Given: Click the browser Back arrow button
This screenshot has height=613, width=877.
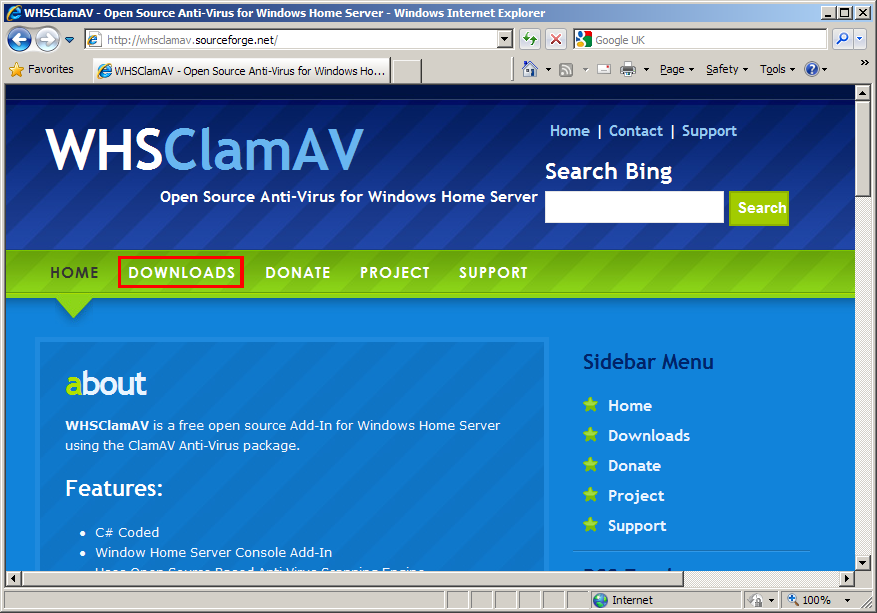Looking at the screenshot, I should pyautogui.click(x=19, y=40).
